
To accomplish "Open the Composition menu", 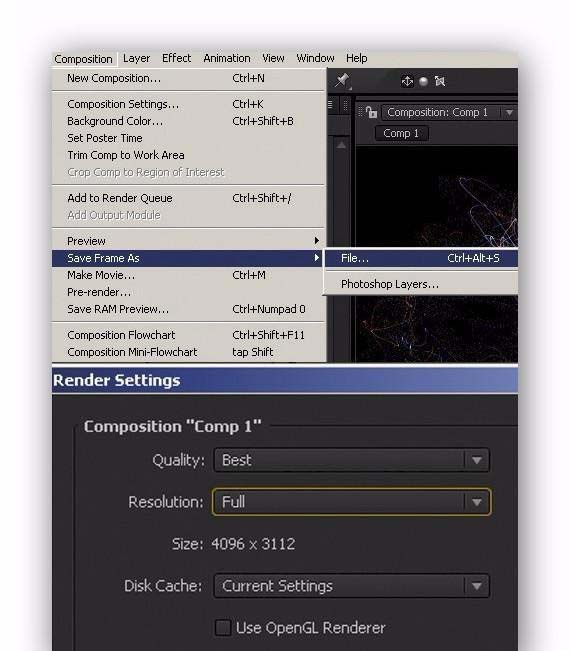I will pyautogui.click(x=83, y=59).
